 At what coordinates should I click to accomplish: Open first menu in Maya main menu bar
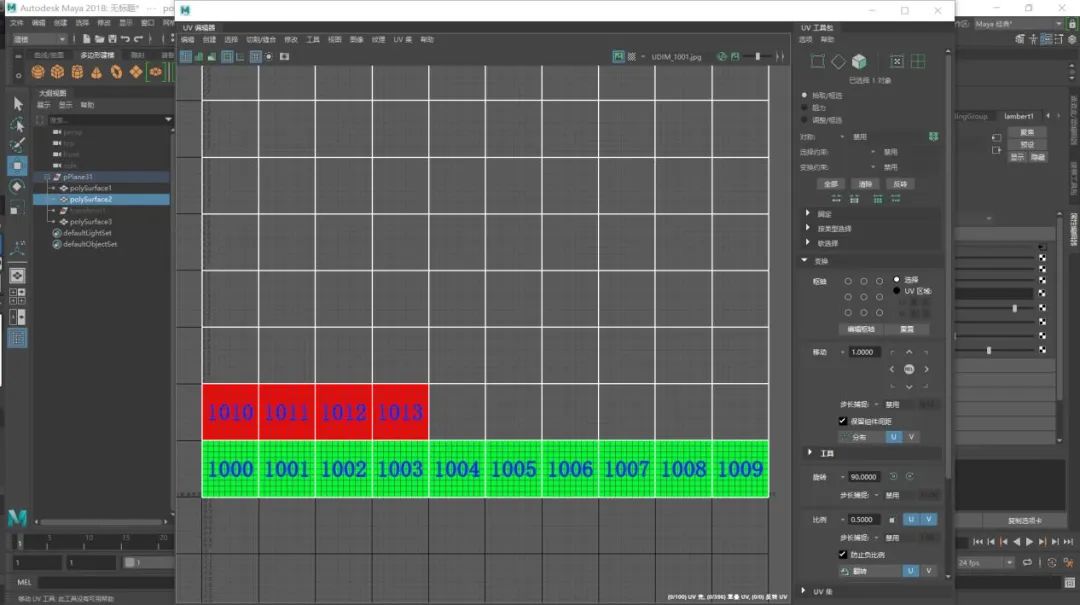(17, 23)
